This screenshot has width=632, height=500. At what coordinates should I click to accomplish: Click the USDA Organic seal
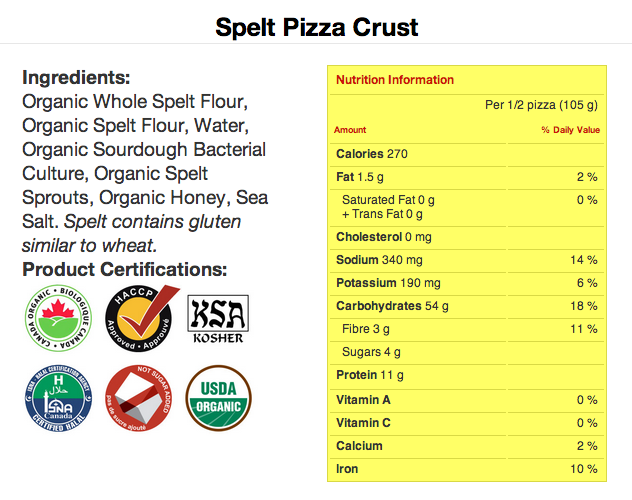pyautogui.click(x=218, y=398)
